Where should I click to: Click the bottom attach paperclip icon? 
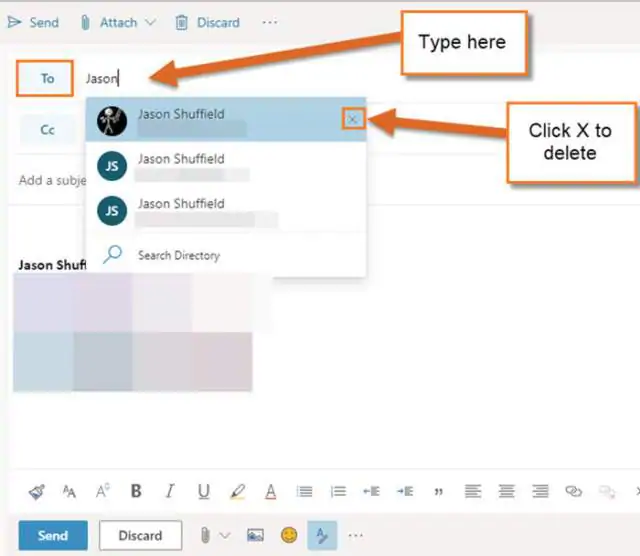205,535
